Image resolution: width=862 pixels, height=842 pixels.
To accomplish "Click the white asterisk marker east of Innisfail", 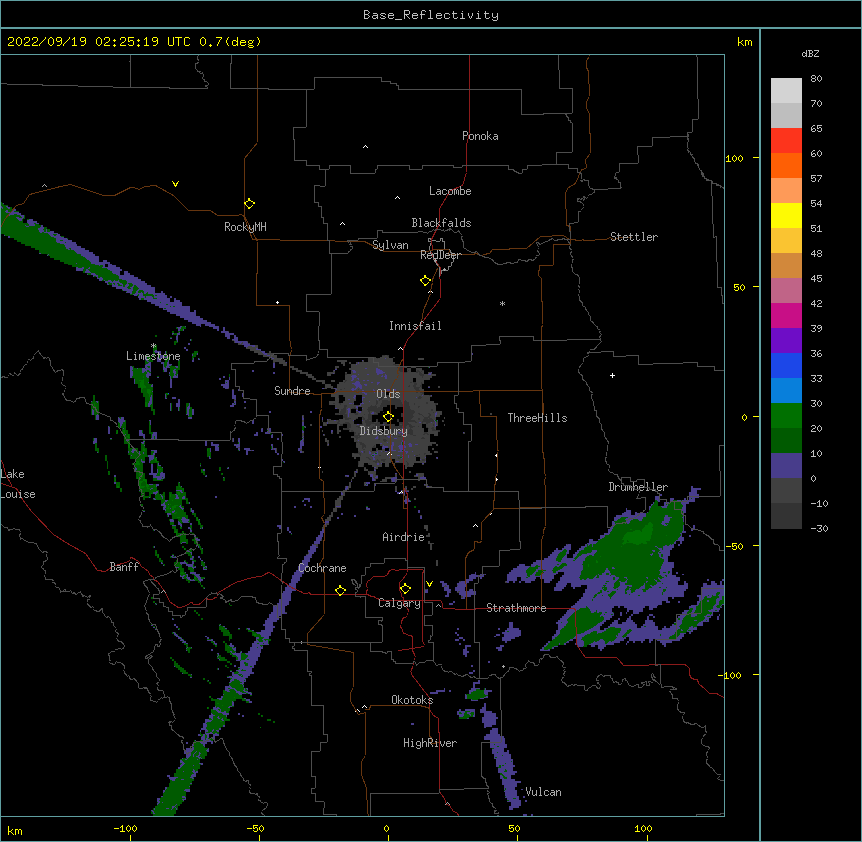I will pyautogui.click(x=502, y=303).
